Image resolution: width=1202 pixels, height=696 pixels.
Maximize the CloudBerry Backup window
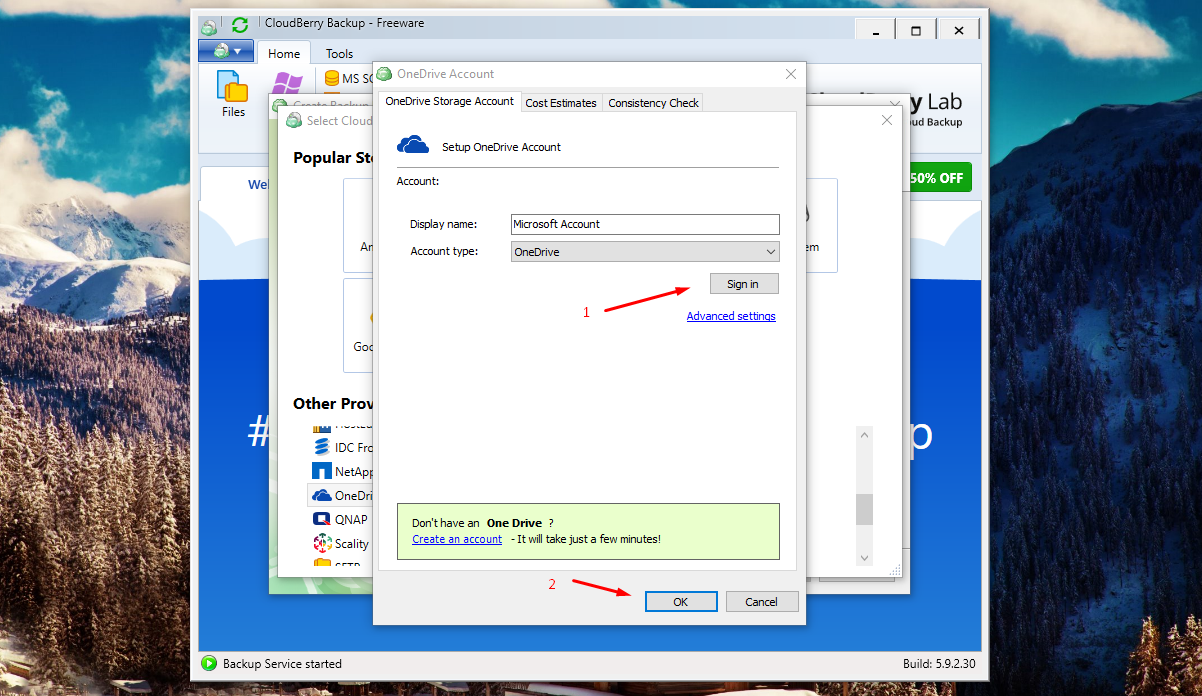pyautogui.click(x=915, y=31)
